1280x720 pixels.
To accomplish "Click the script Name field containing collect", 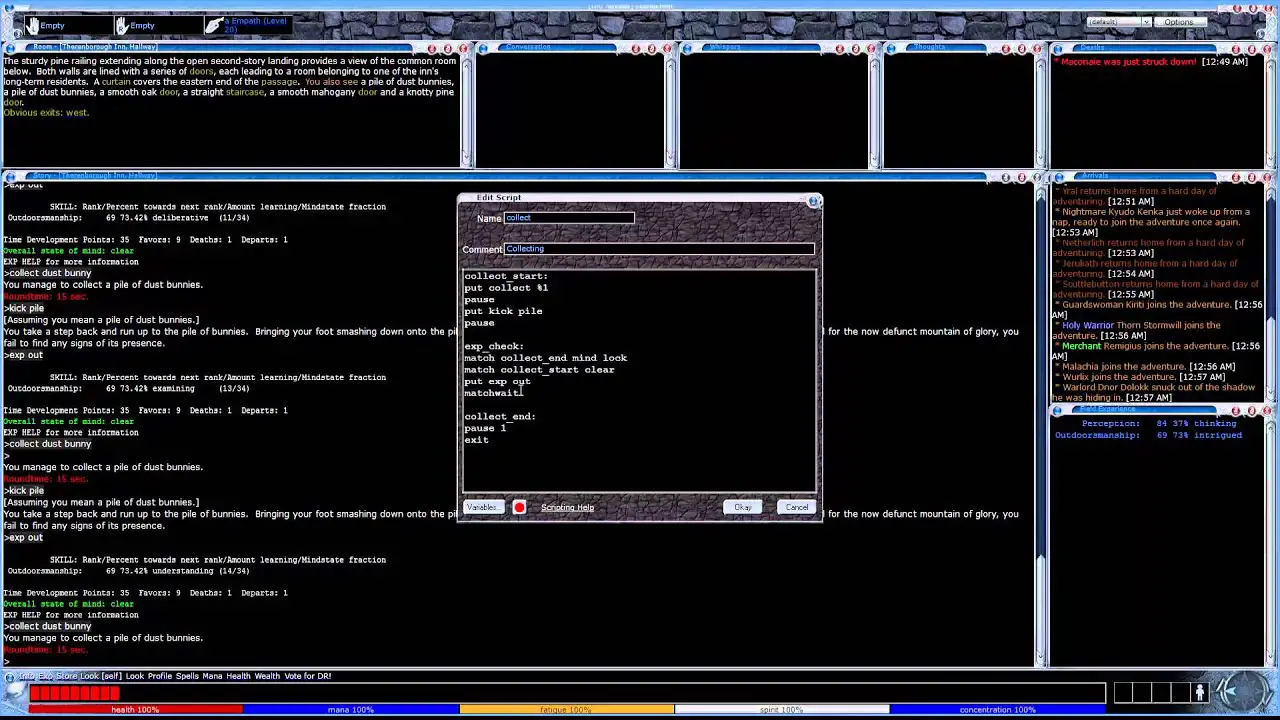I will 569,218.
